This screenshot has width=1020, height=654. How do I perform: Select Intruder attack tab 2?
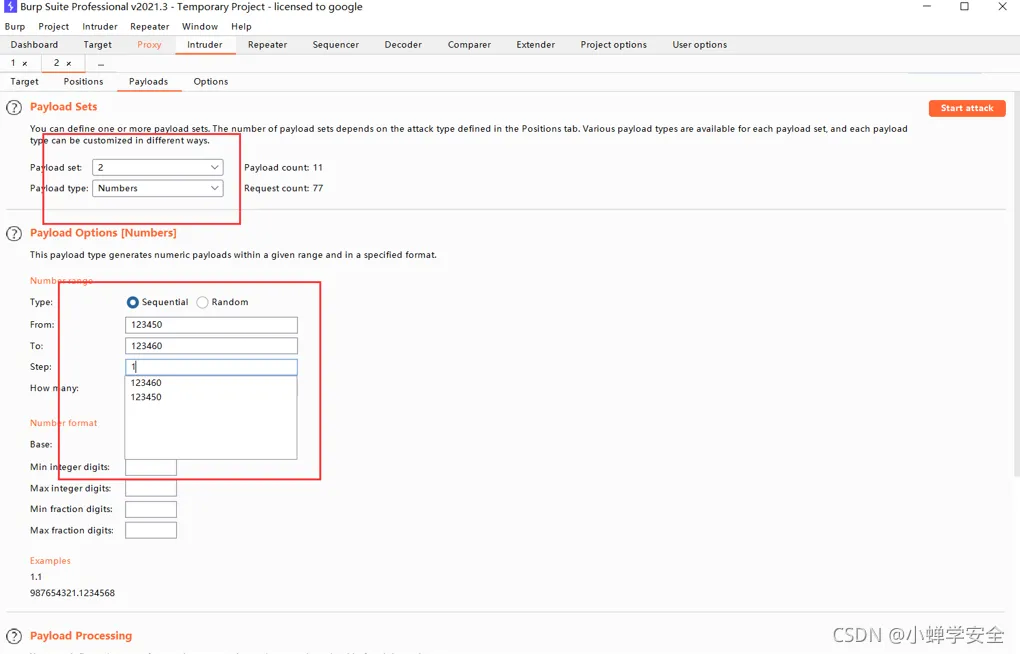[x=57, y=63]
